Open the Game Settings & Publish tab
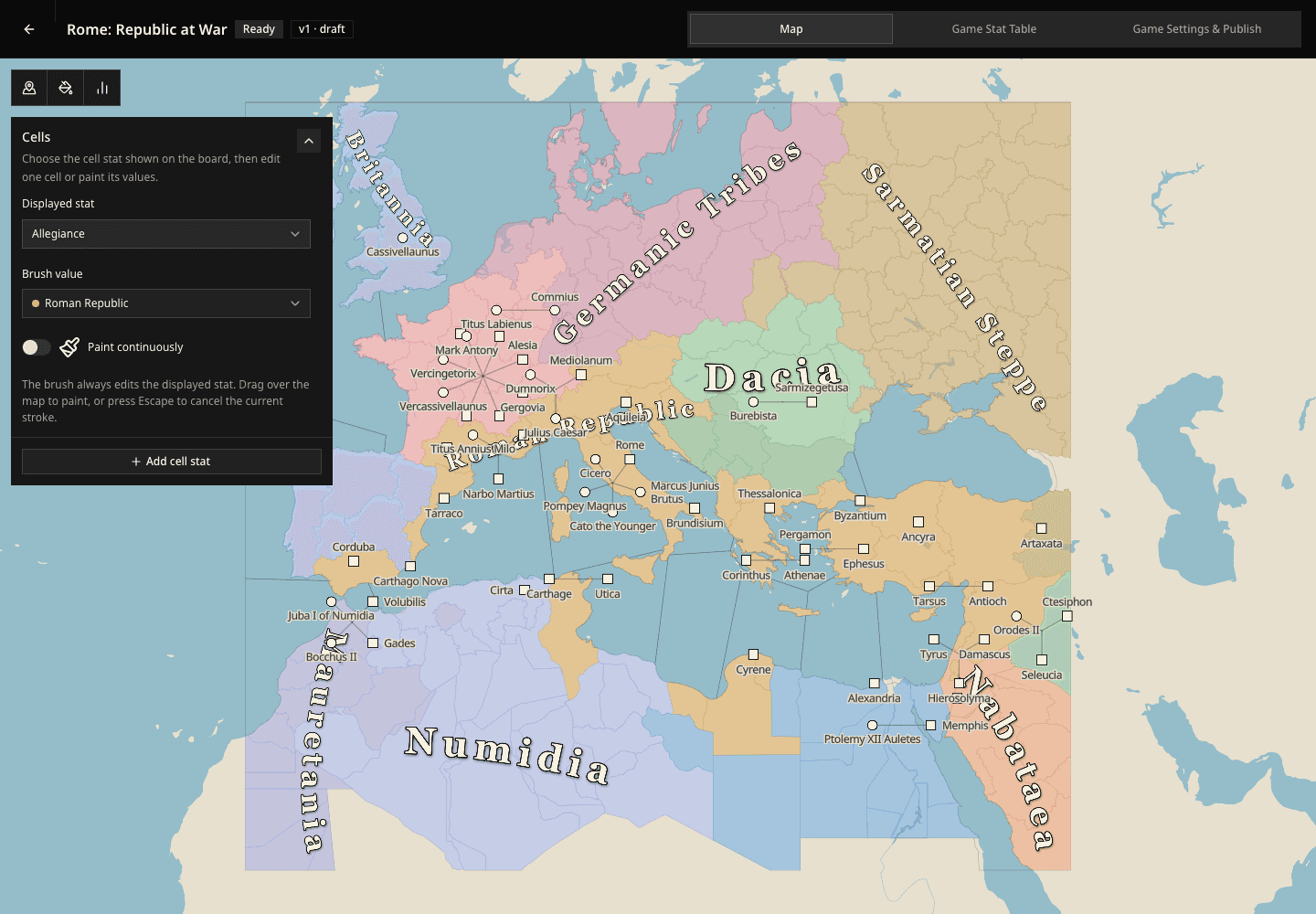This screenshot has width=1316, height=914. tap(1197, 29)
